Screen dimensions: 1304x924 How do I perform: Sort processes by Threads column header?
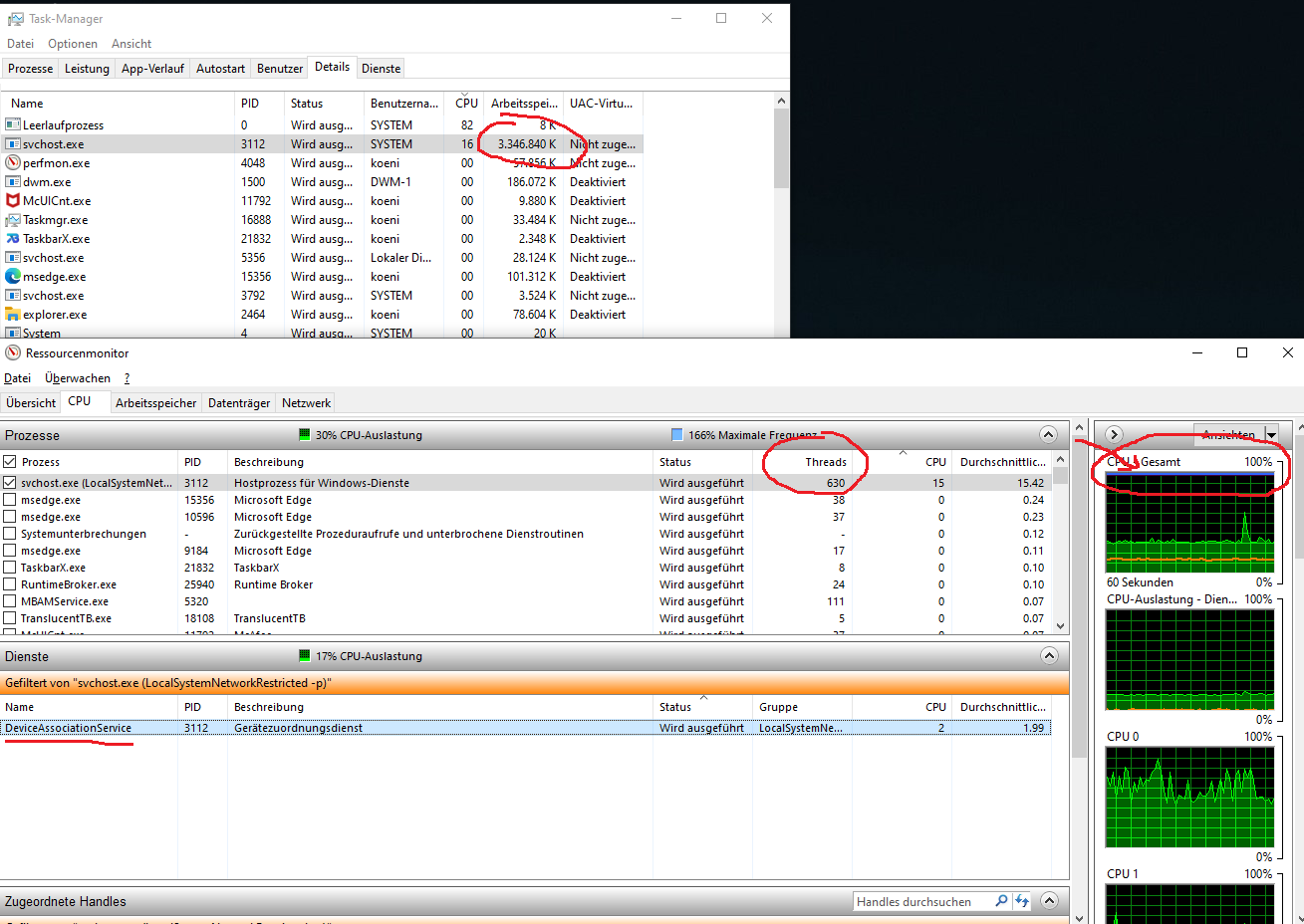click(803, 462)
